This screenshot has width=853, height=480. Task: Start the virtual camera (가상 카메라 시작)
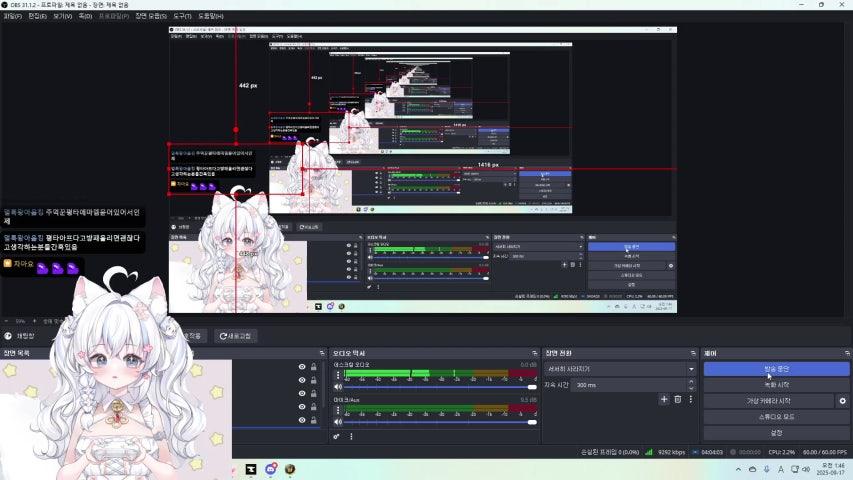768,401
